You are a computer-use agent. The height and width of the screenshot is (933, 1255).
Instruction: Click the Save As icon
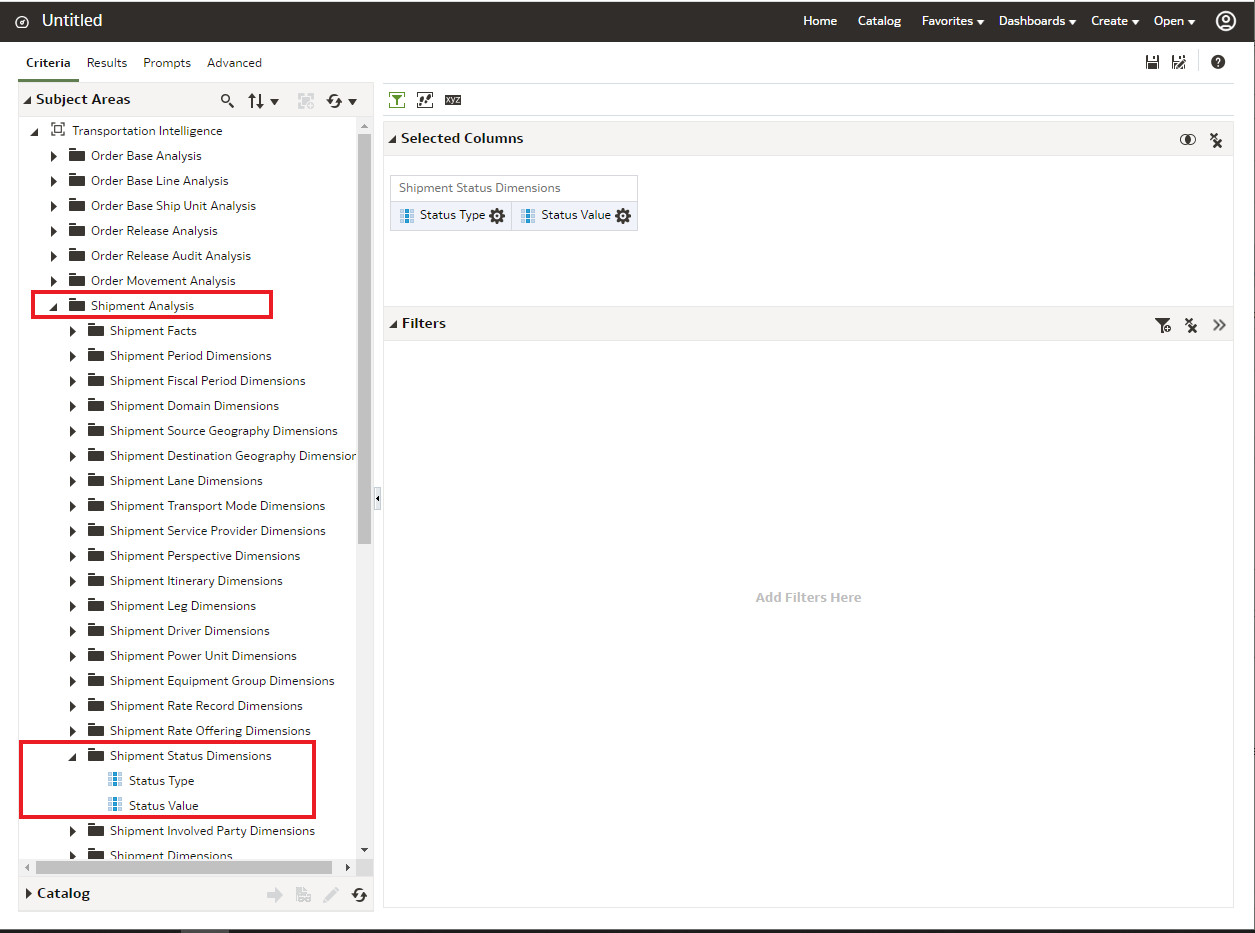1179,62
